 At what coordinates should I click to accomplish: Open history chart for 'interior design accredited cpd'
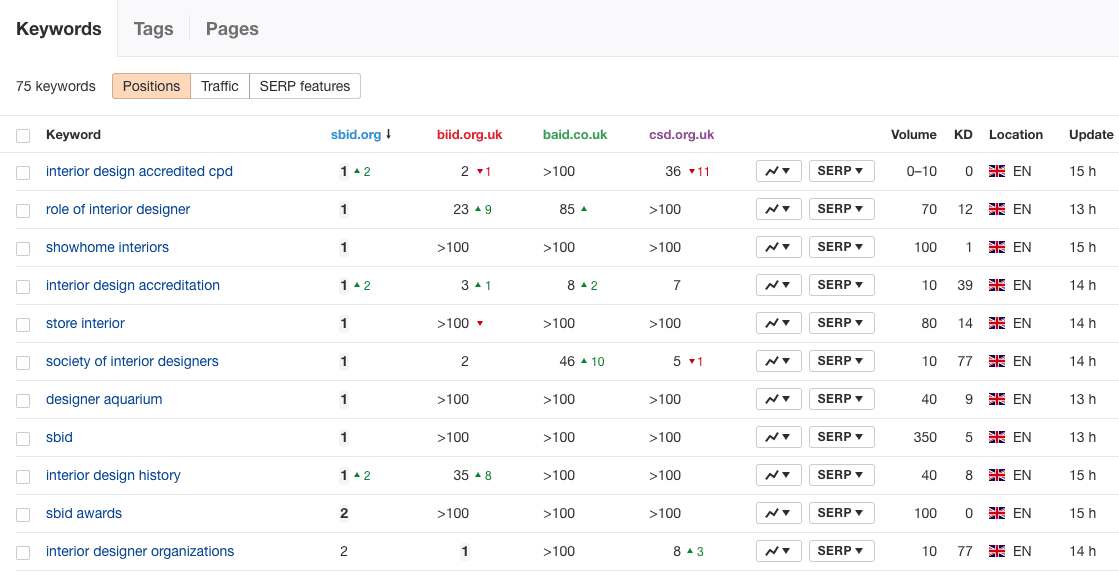tap(779, 171)
